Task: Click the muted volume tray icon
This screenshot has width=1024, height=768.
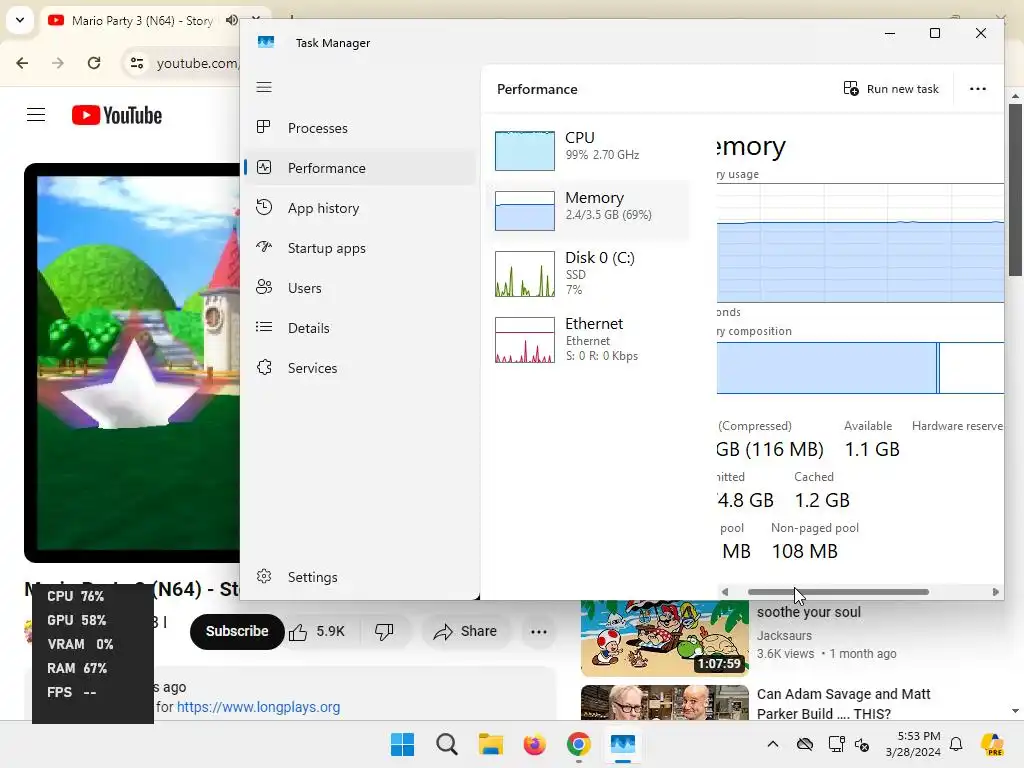Action: pos(862,744)
